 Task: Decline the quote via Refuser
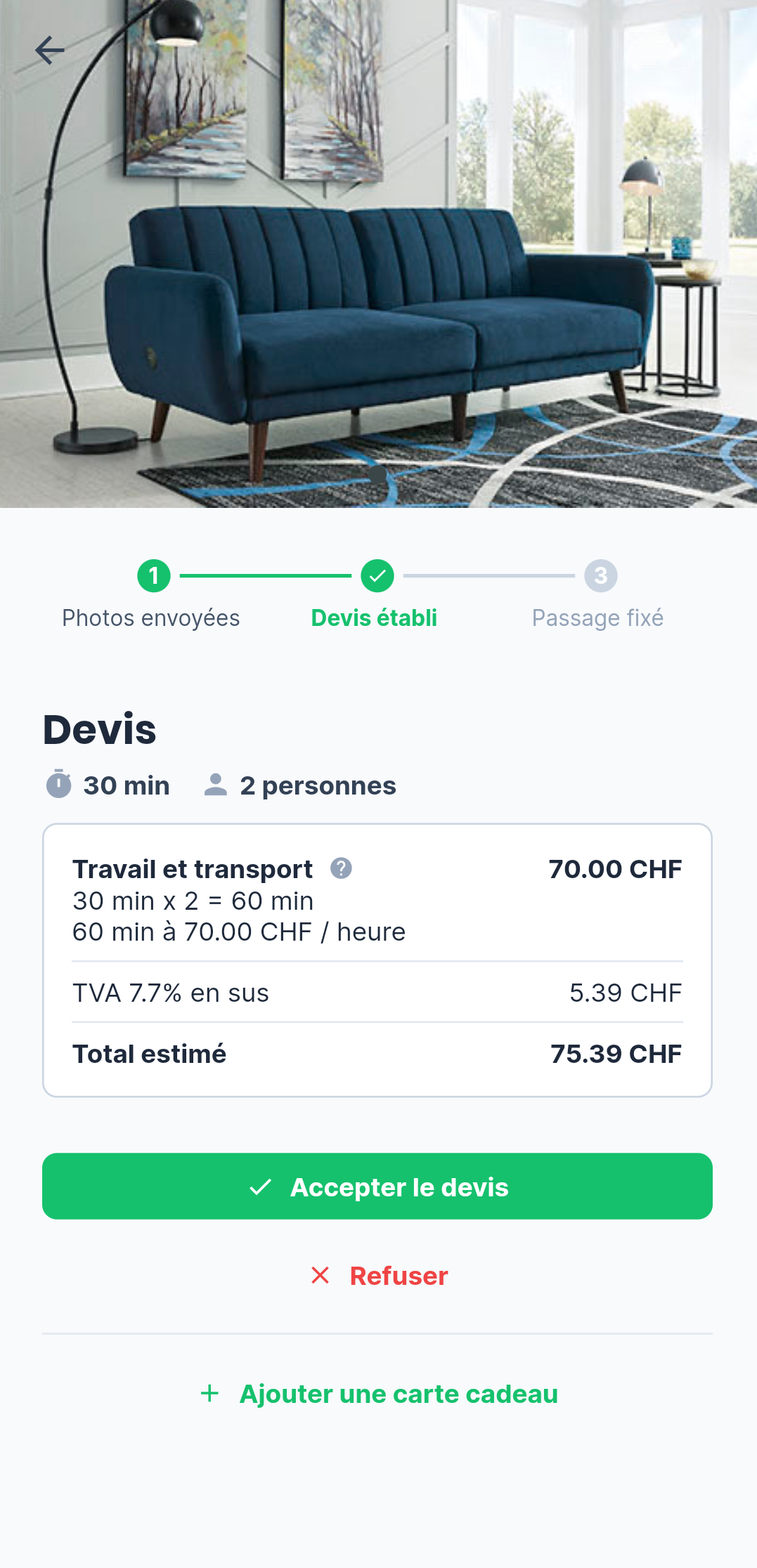[399, 1276]
